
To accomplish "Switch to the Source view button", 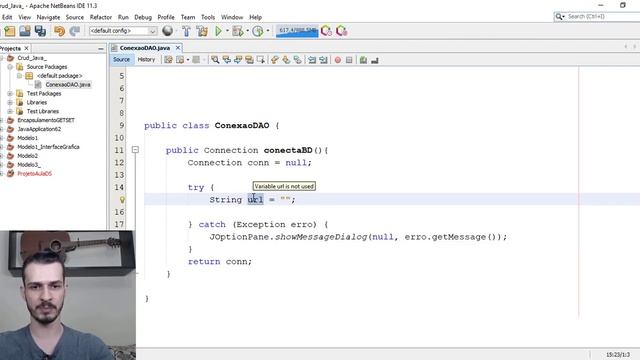I will [x=121, y=60].
